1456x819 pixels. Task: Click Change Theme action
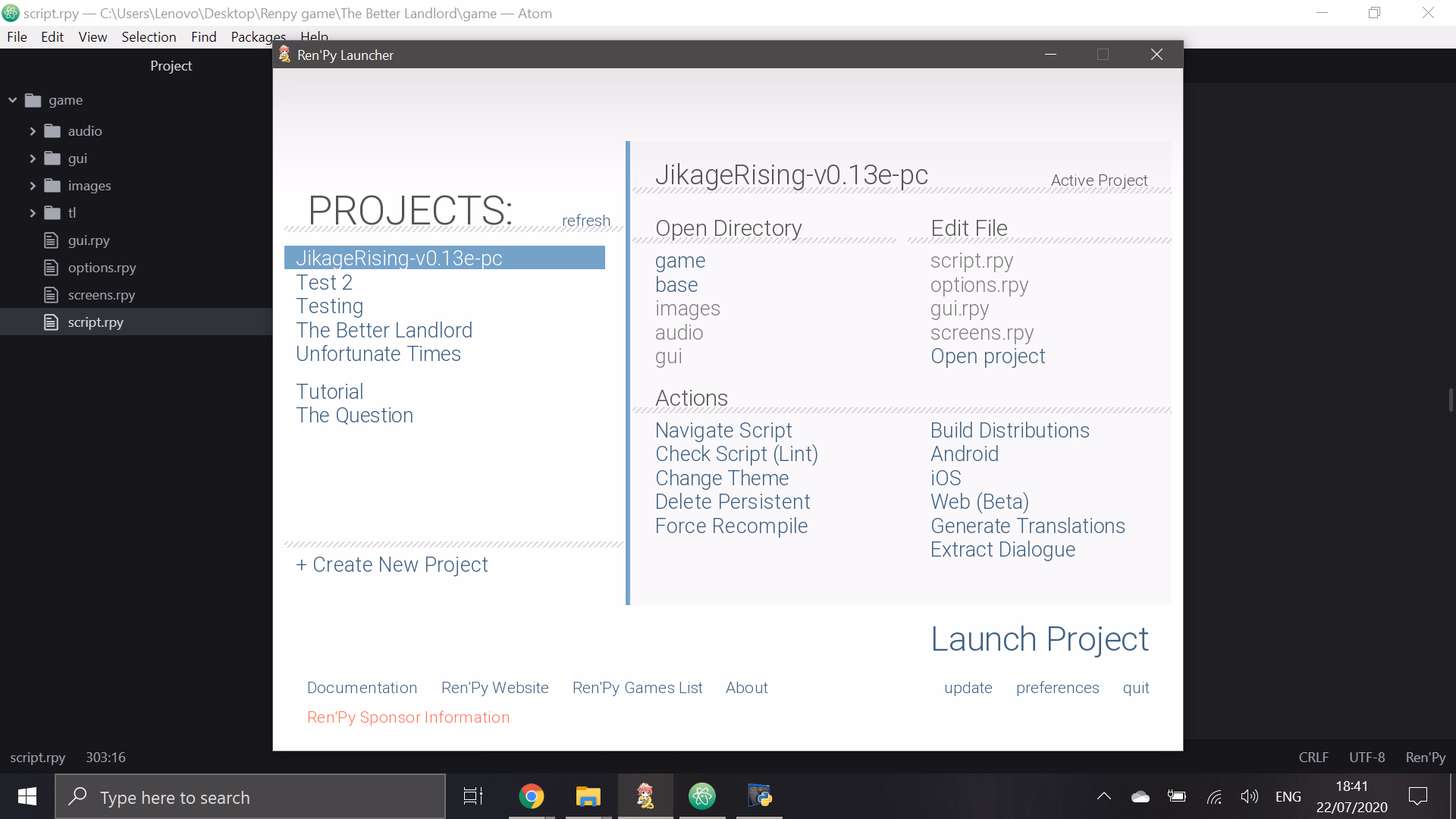pos(722,479)
